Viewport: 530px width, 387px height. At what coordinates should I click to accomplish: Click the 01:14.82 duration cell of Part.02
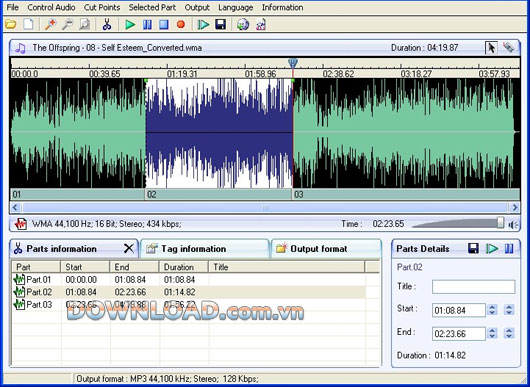[179, 292]
